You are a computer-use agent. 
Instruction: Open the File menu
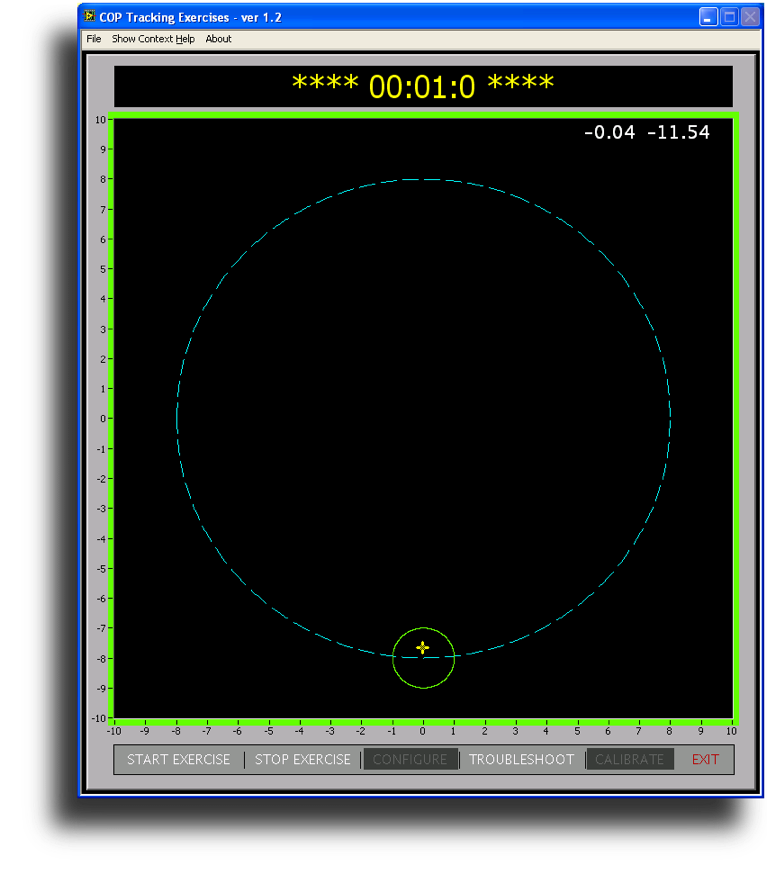coord(94,39)
